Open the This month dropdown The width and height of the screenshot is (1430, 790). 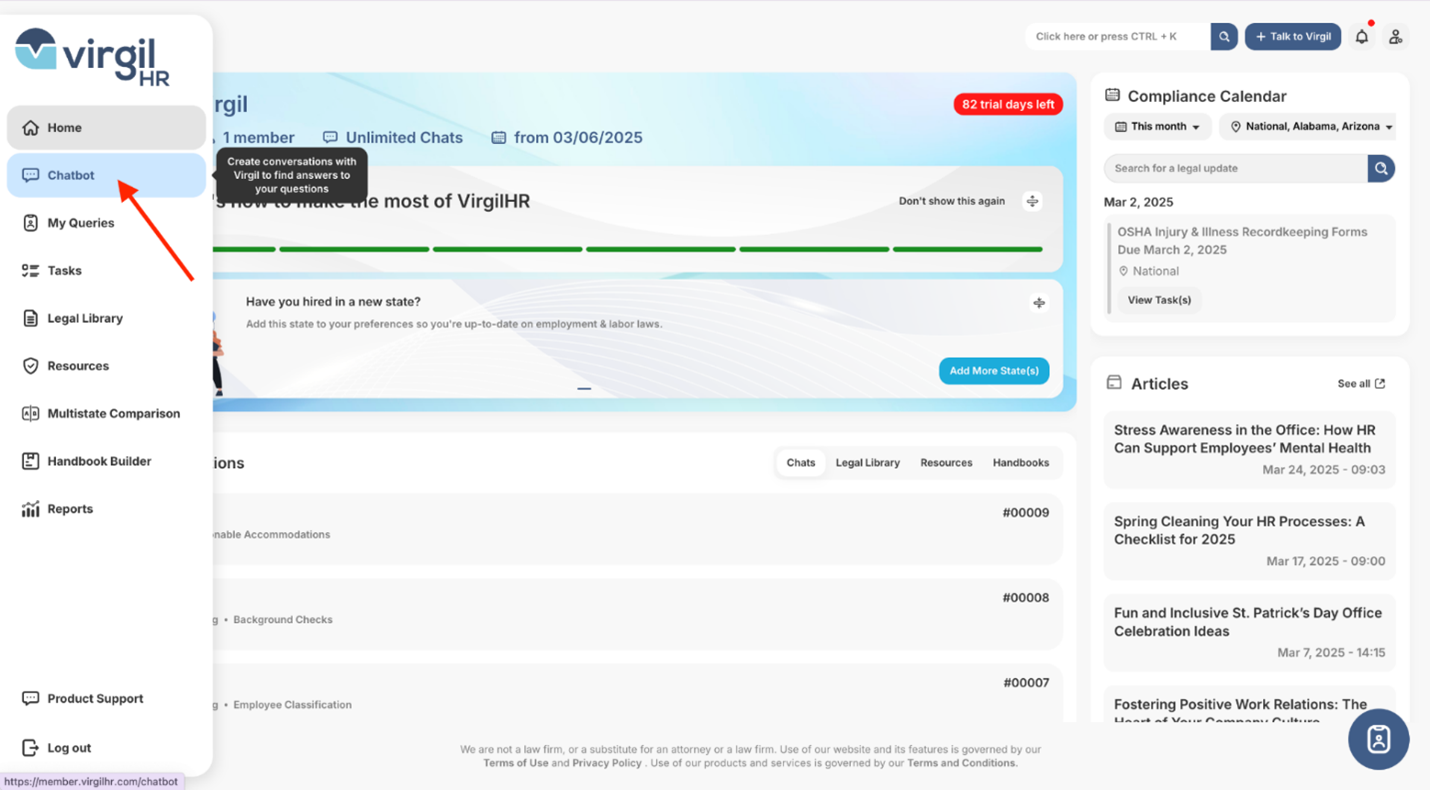coord(1158,127)
